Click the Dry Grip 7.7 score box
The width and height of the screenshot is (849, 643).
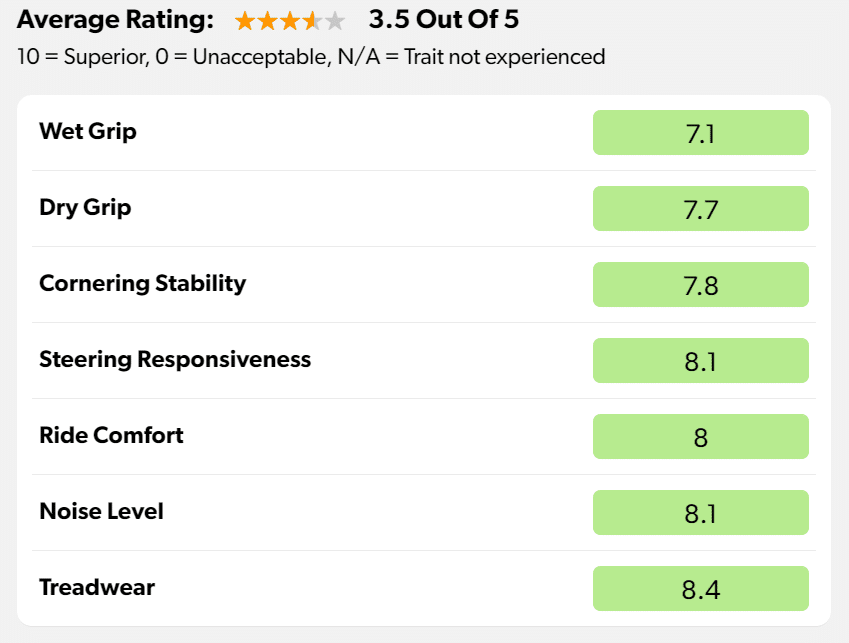click(x=700, y=209)
